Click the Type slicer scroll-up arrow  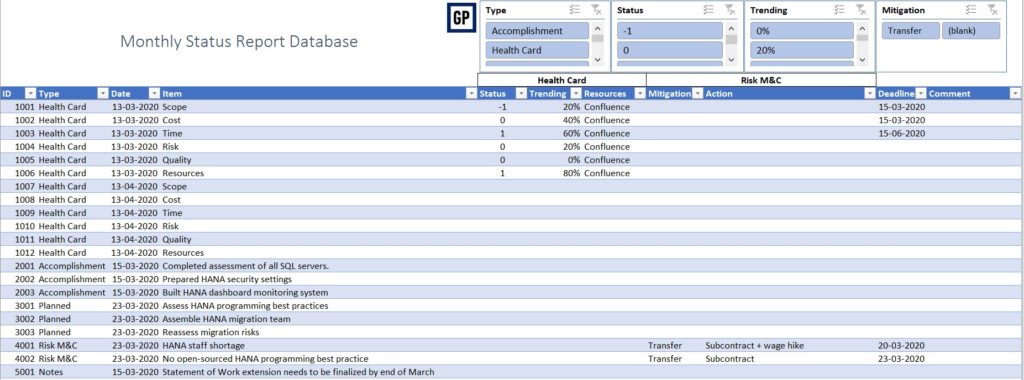[598, 29]
